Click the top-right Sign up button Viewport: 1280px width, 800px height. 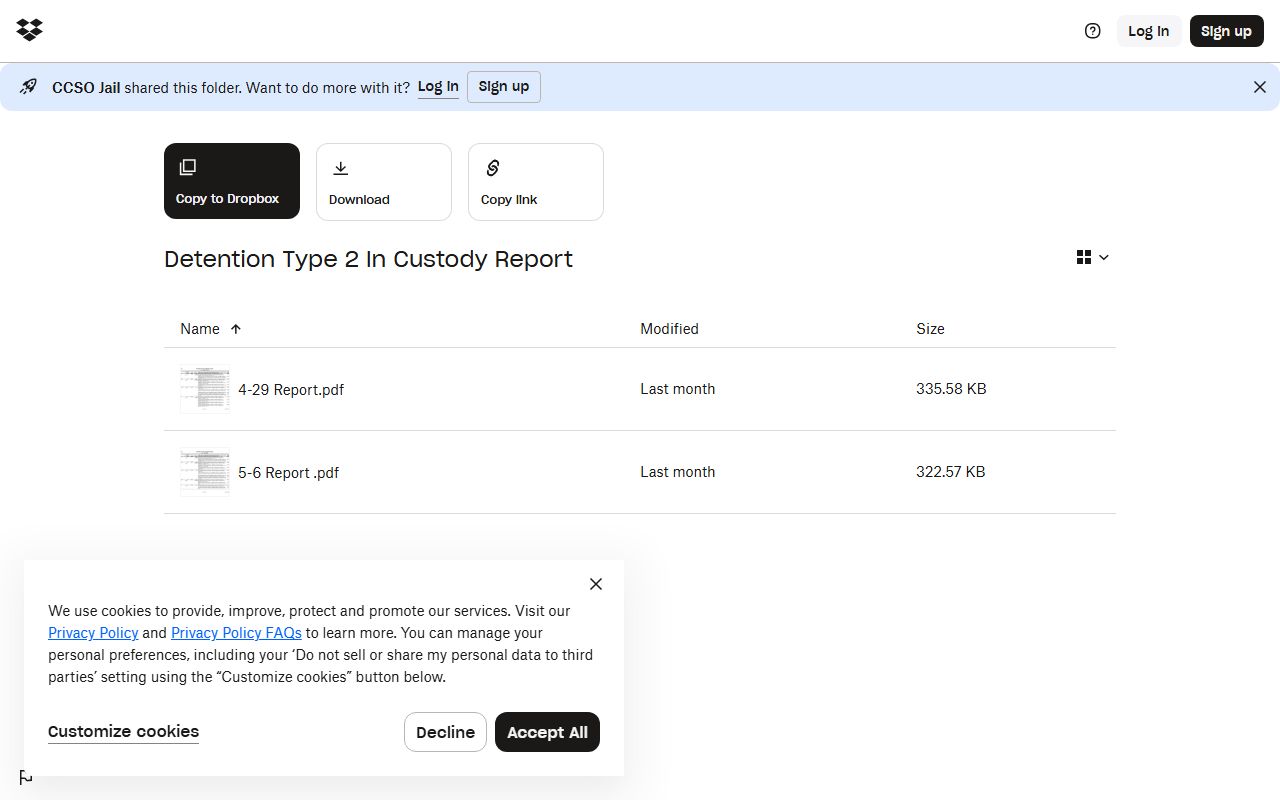tap(1227, 31)
